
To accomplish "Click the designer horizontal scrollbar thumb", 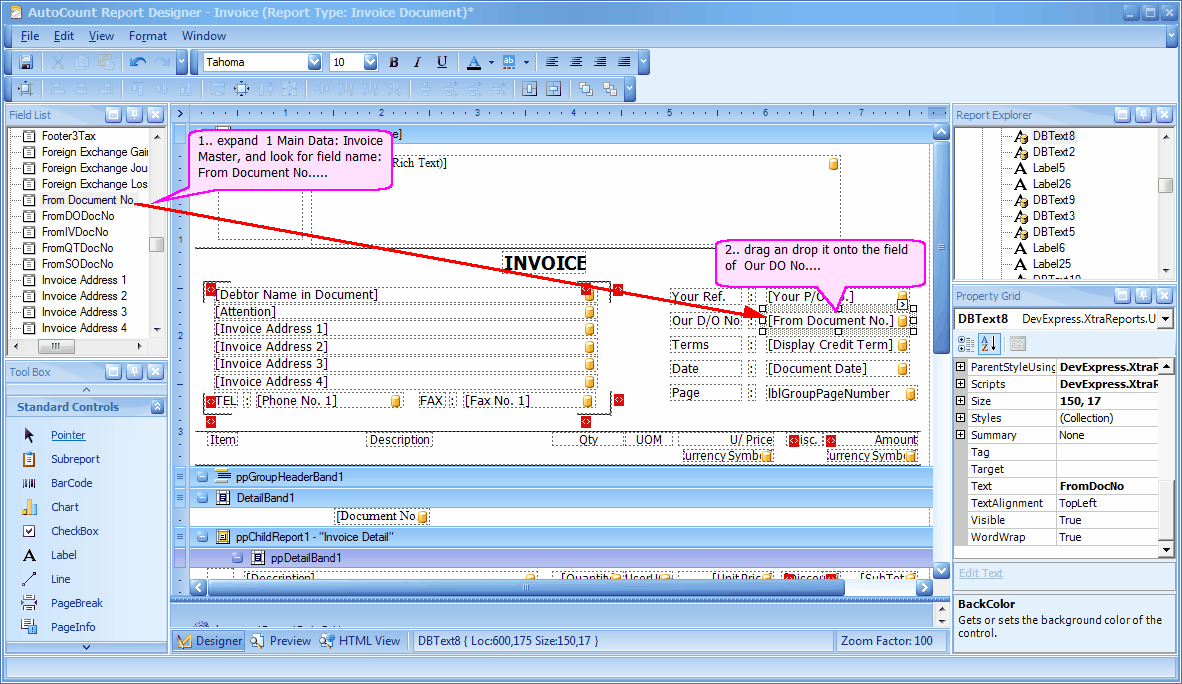I will click(525, 587).
